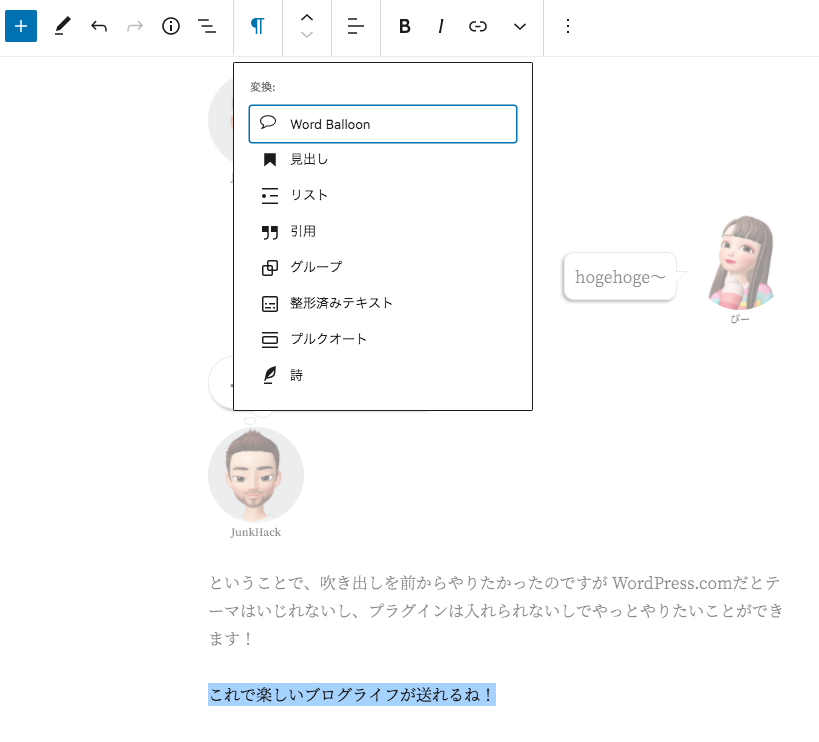Open the three-dot options menu
819x742 pixels.
click(568, 26)
